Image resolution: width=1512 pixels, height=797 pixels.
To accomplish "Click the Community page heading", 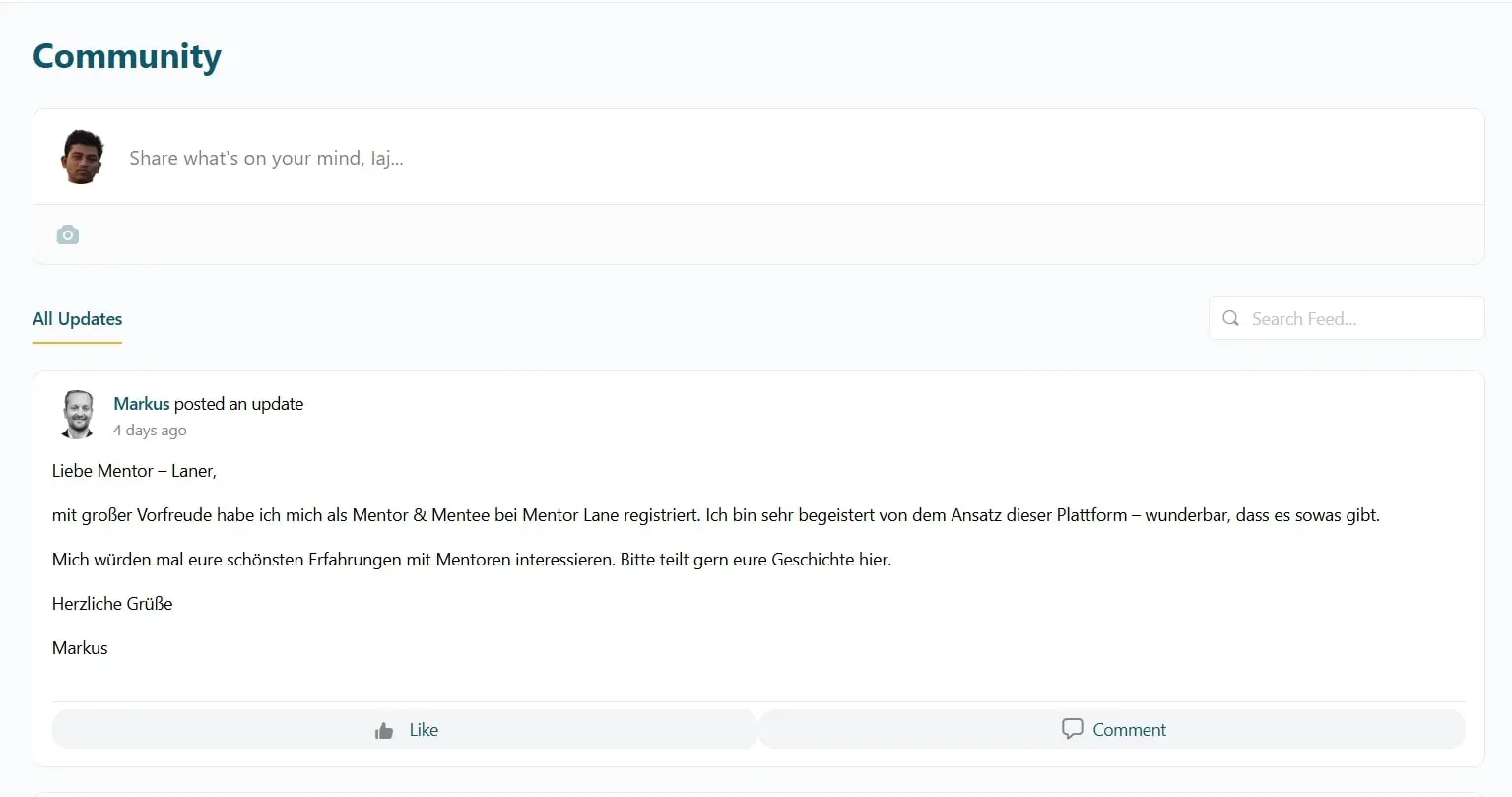I will (127, 56).
